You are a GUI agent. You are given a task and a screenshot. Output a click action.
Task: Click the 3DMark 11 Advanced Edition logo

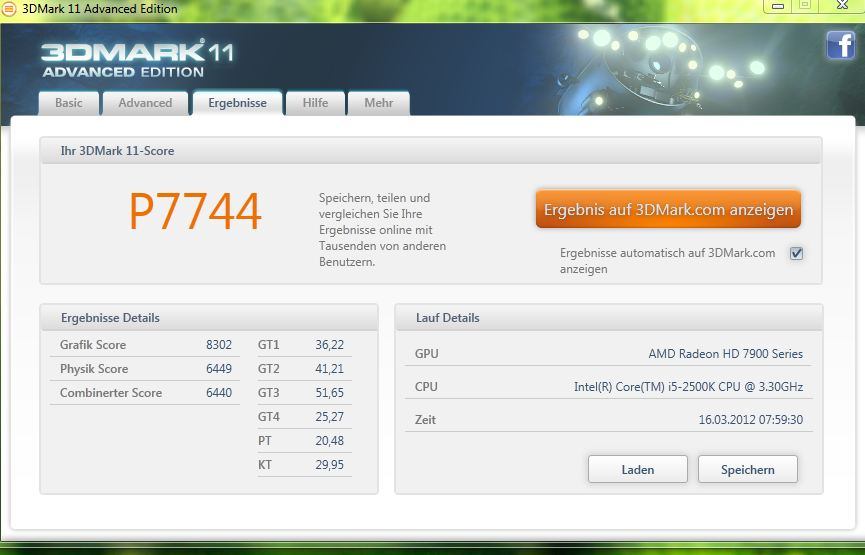pyautogui.click(x=137, y=58)
